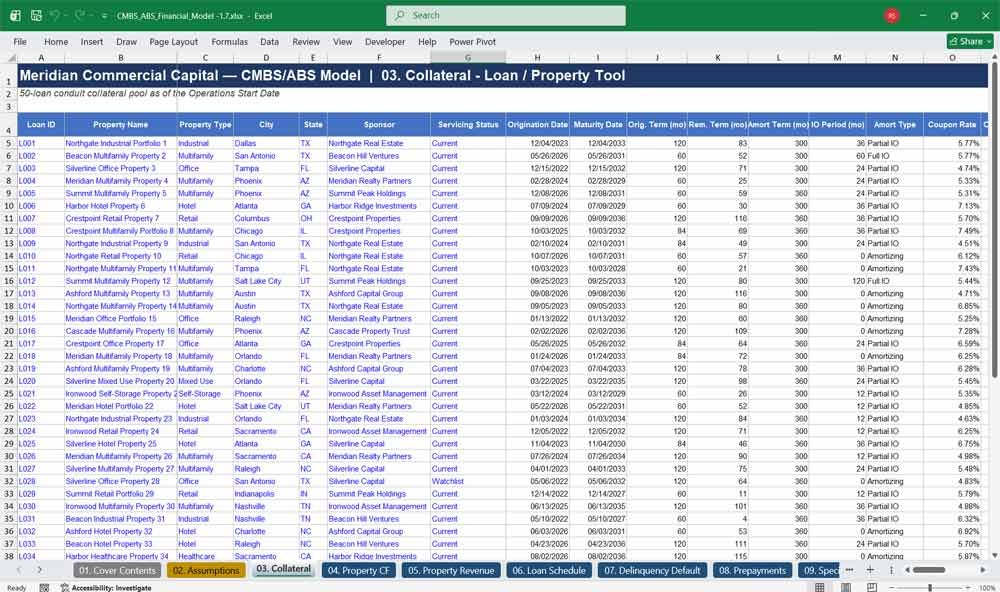Open Customize Quick Access Toolbar dropdown

[x=104, y=16]
